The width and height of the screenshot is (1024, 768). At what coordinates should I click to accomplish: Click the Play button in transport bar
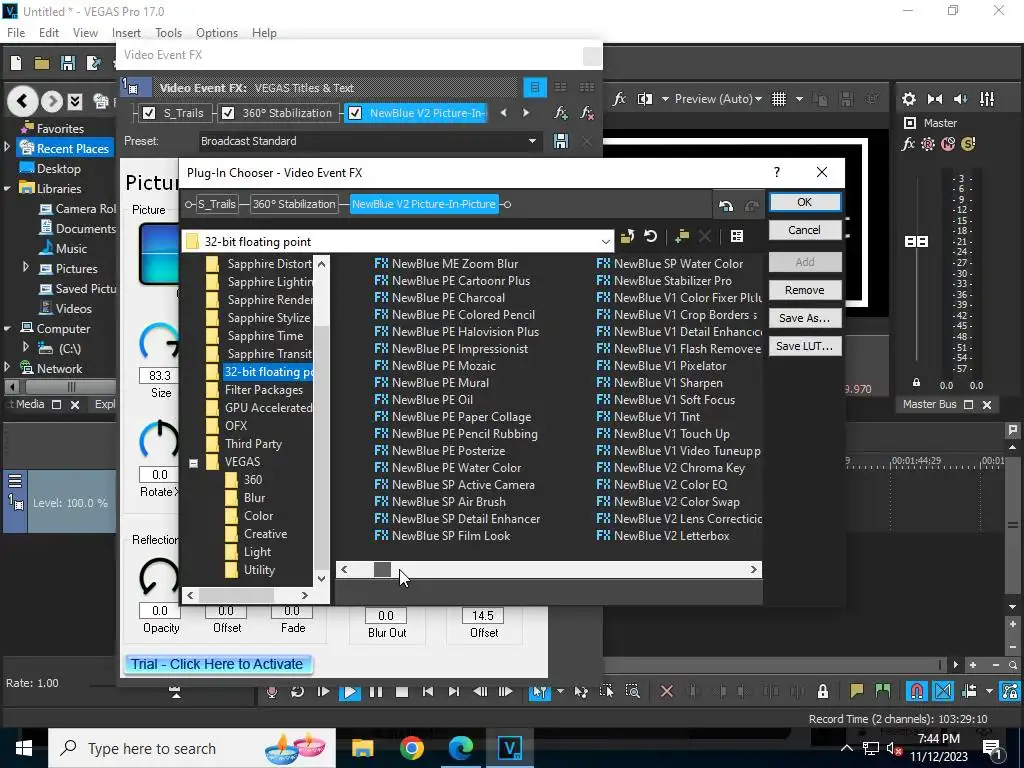pos(349,692)
